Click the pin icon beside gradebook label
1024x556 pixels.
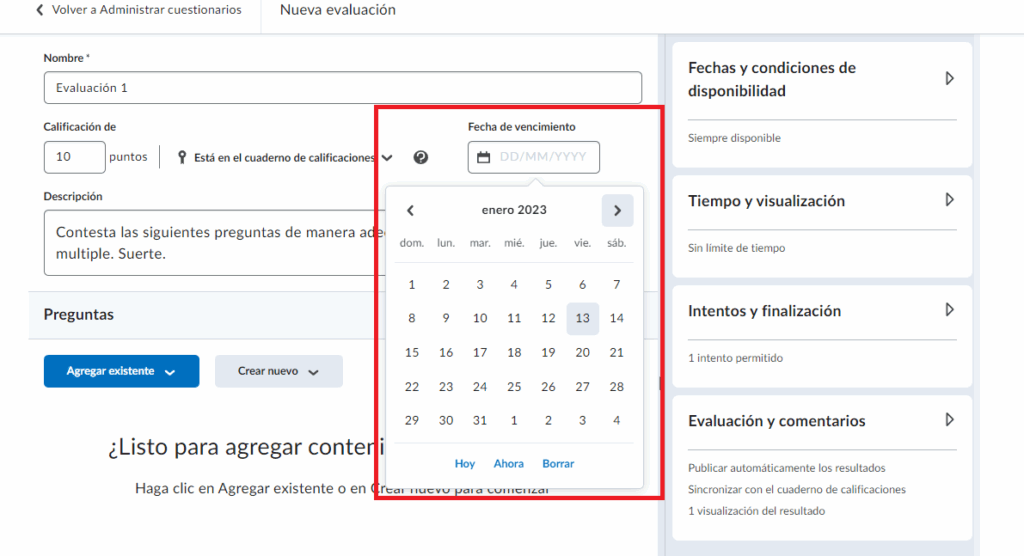click(x=182, y=157)
